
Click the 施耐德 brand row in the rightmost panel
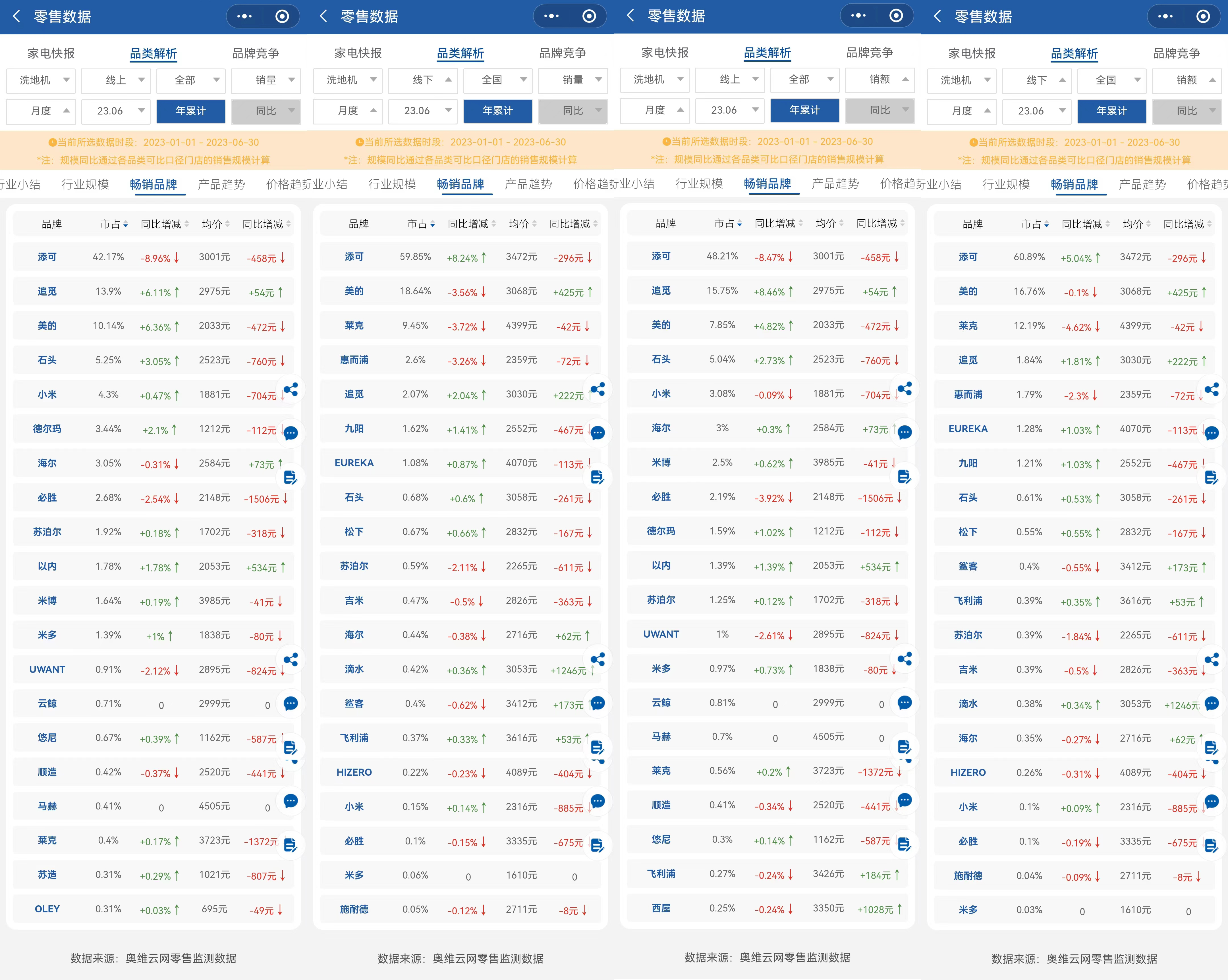[x=968, y=876]
